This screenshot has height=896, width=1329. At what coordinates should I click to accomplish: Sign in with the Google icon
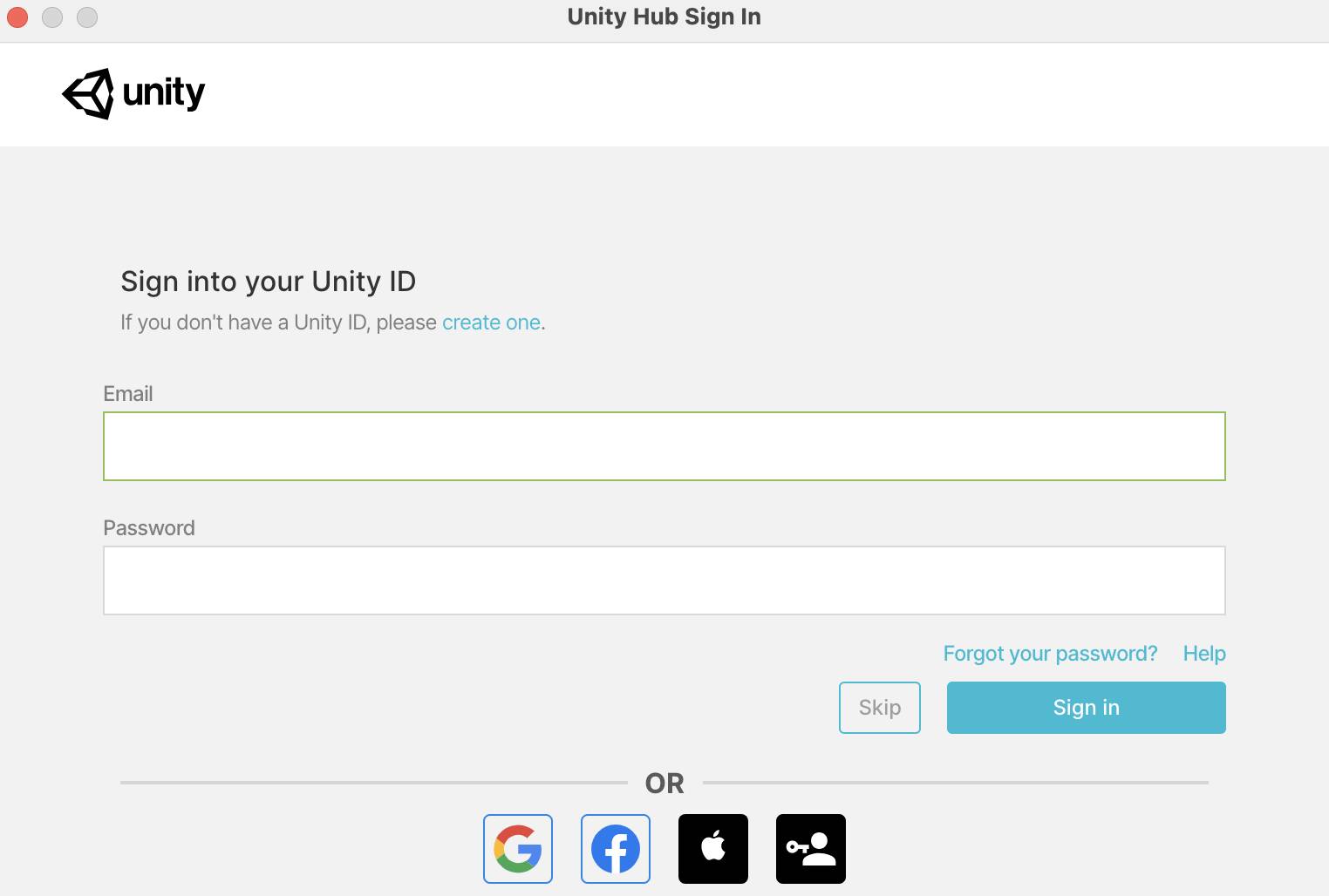pyautogui.click(x=518, y=849)
